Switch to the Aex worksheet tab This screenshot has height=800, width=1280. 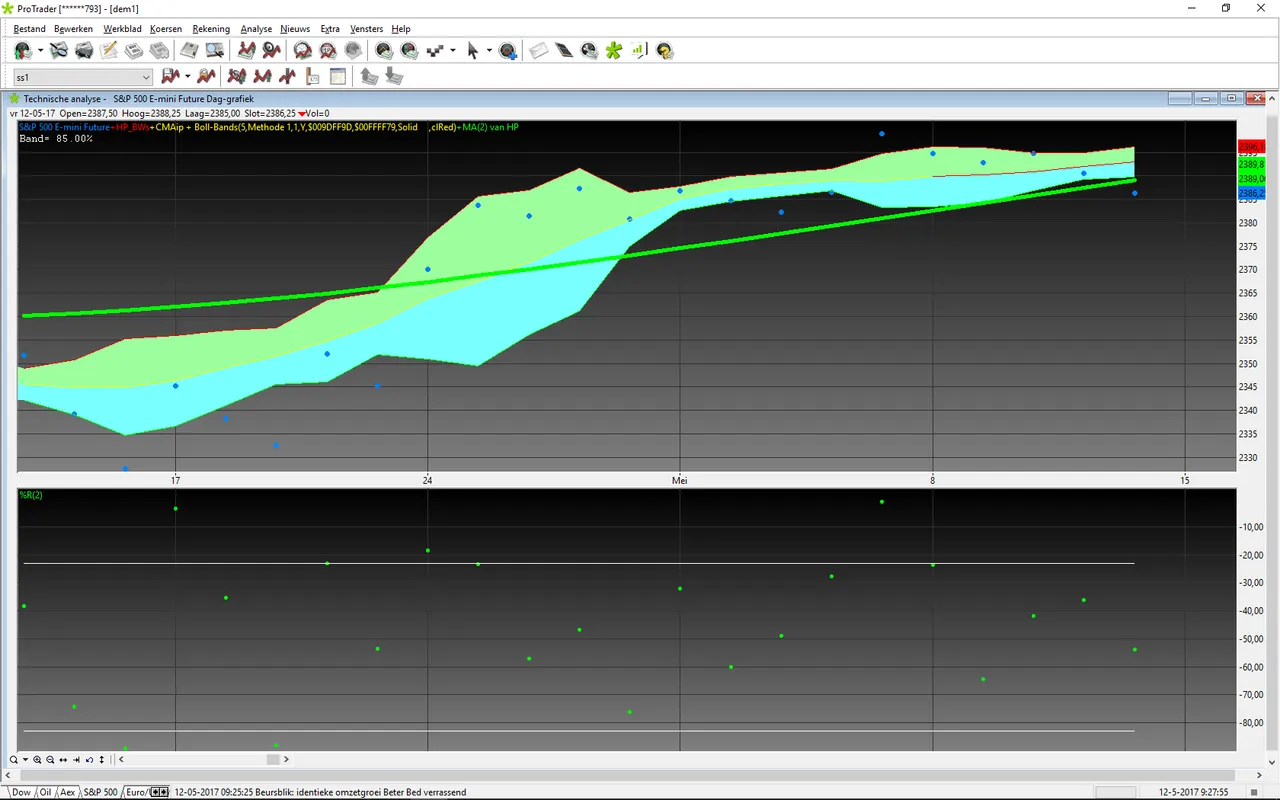pos(67,792)
